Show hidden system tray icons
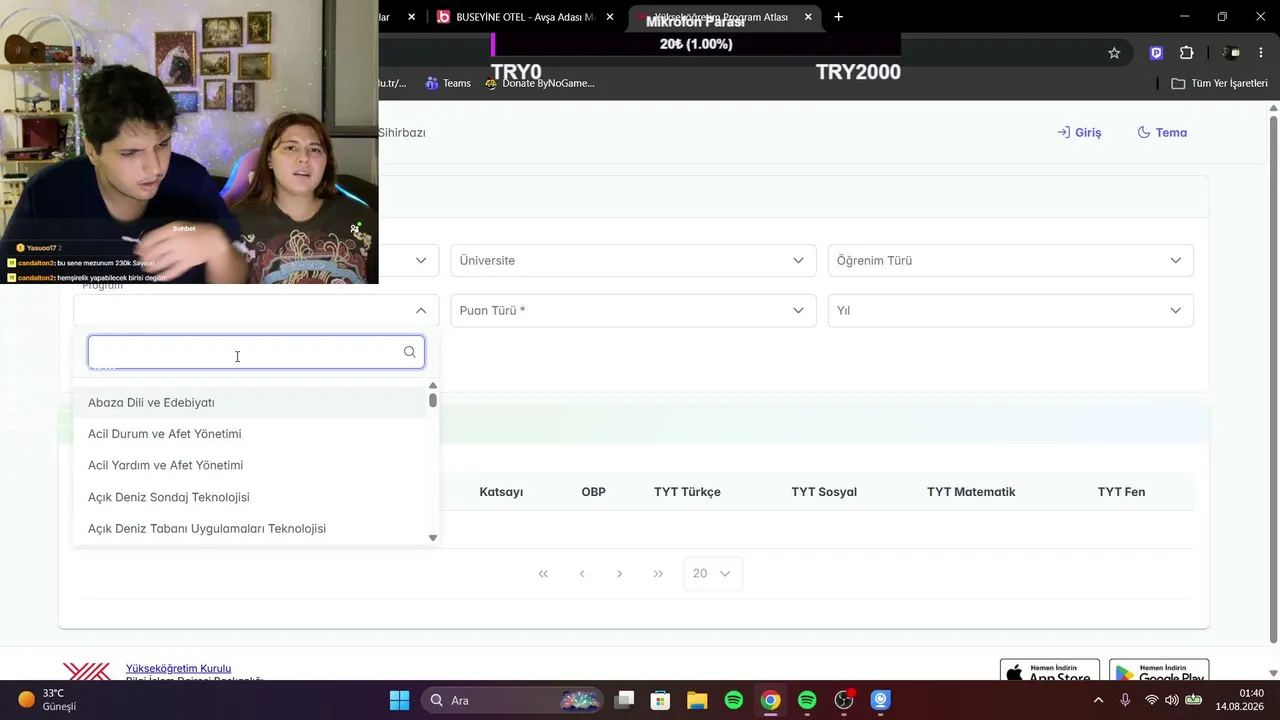This screenshot has height=720, width=1280. tap(1098, 700)
